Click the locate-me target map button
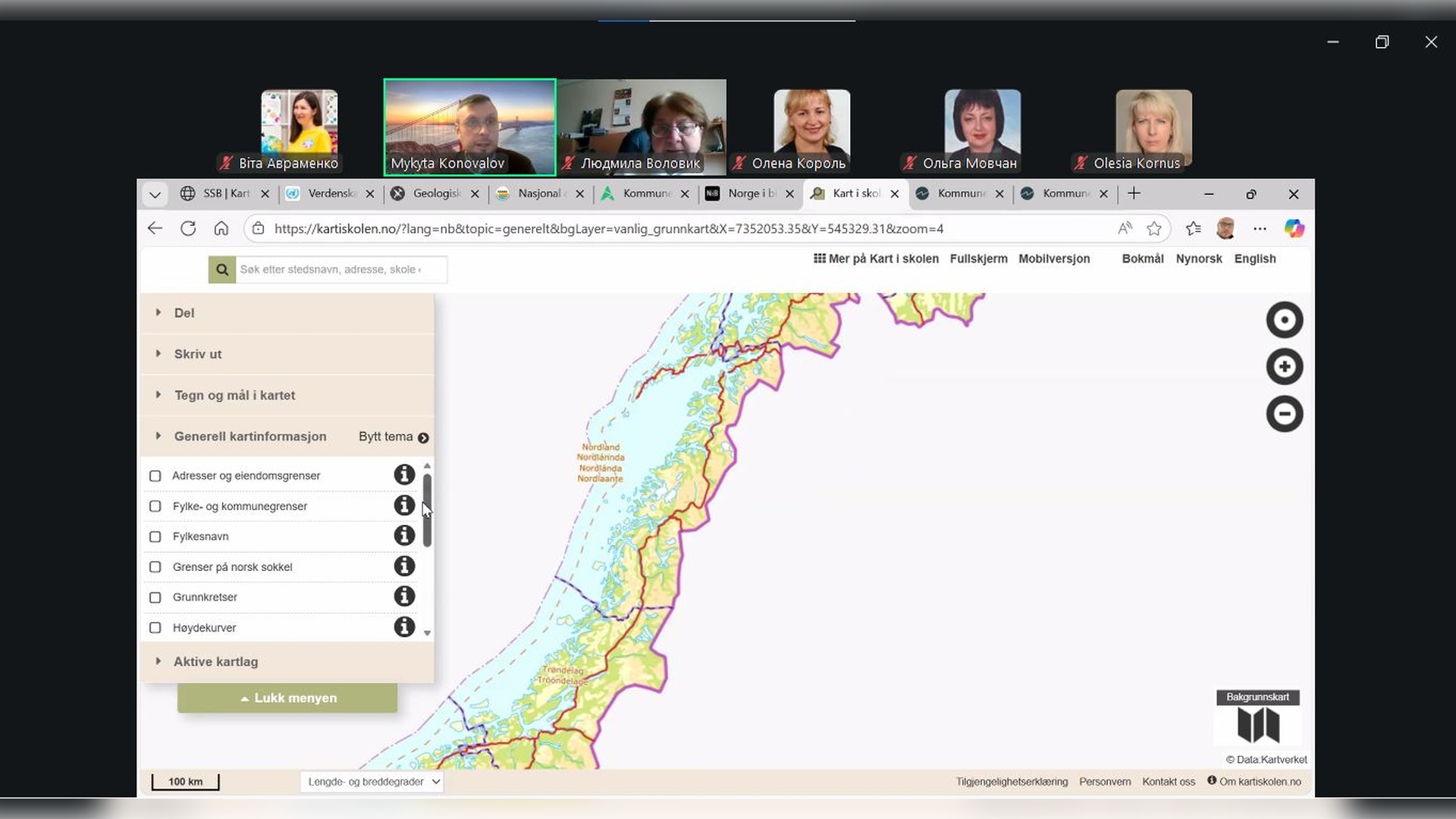The width and height of the screenshot is (1456, 819). click(x=1284, y=320)
